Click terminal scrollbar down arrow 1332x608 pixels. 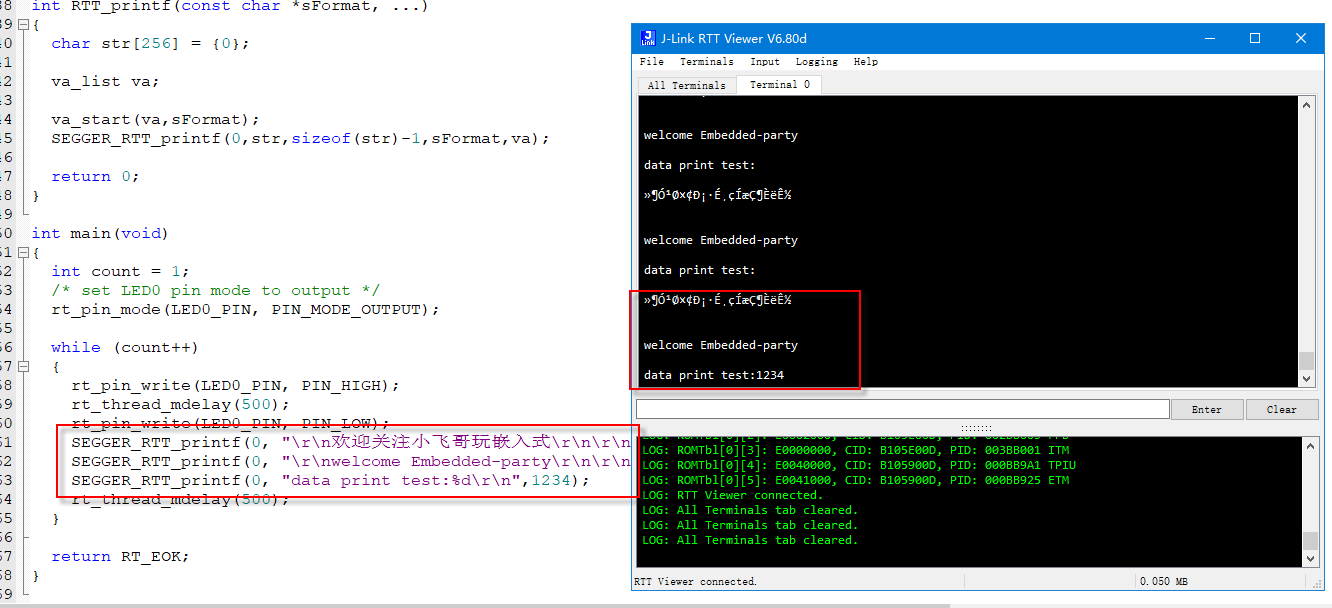[1306, 379]
